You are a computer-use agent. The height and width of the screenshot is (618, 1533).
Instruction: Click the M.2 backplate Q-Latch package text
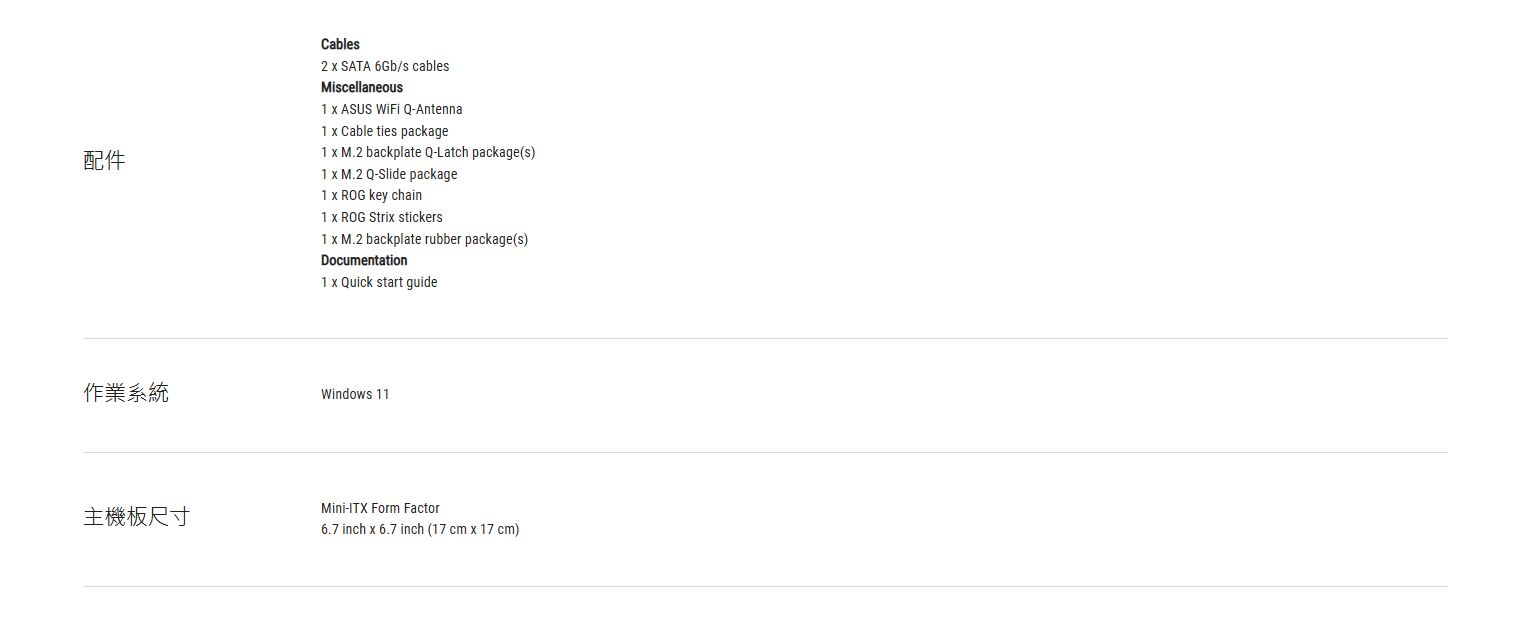point(428,152)
